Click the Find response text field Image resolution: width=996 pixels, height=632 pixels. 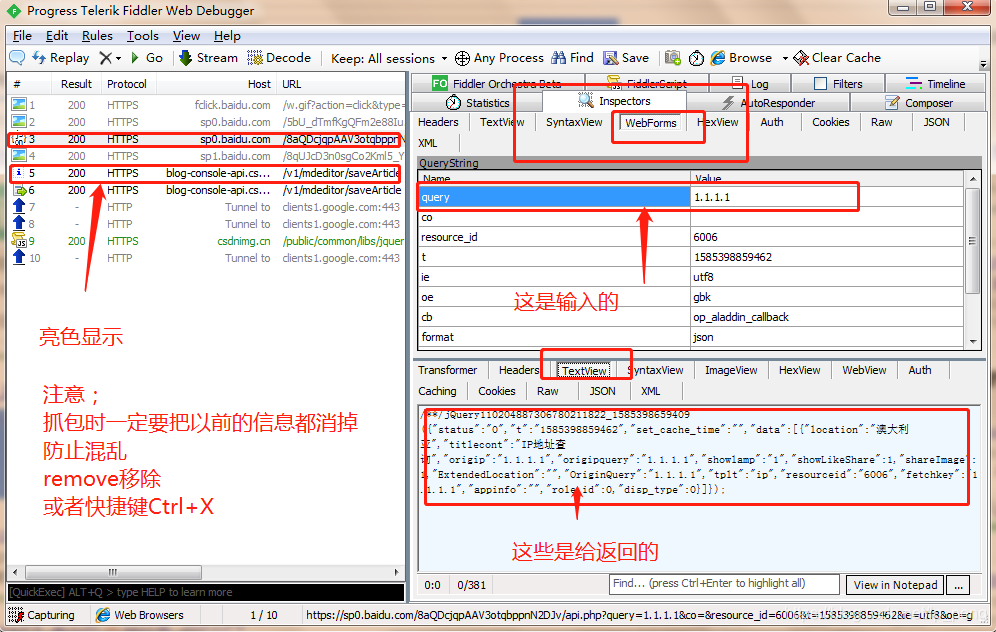pos(724,584)
